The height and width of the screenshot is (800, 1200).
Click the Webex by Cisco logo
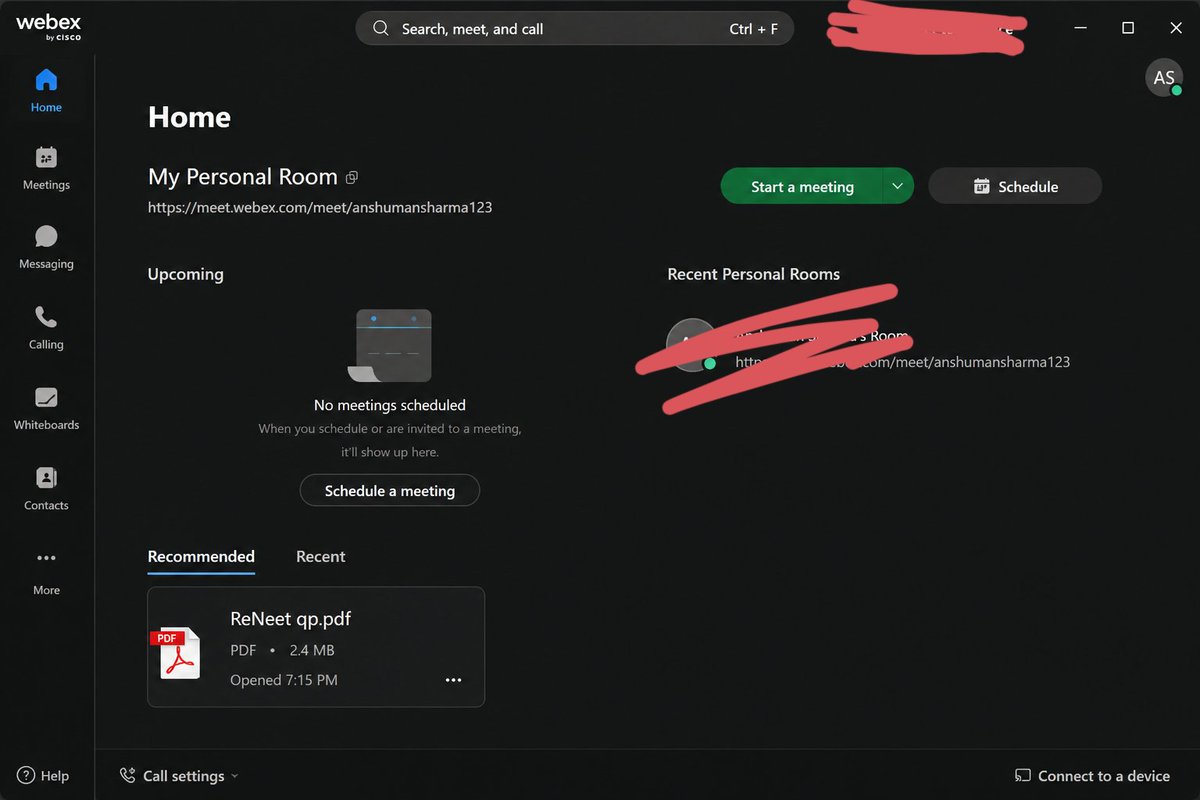pos(48,28)
